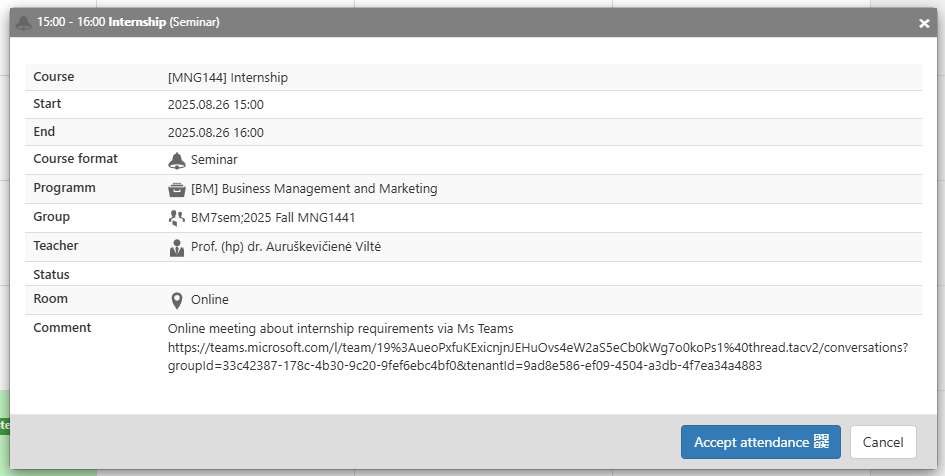Cancel the attendance dialog
This screenshot has height=476, width=945.
tap(883, 442)
